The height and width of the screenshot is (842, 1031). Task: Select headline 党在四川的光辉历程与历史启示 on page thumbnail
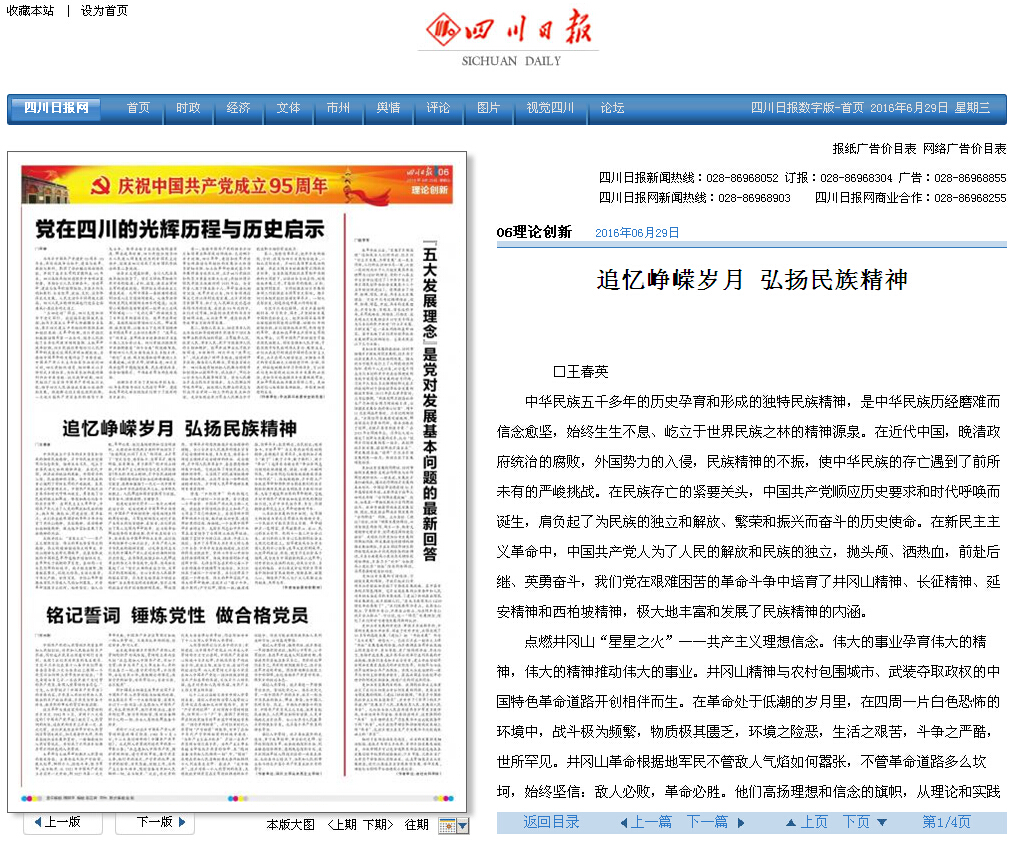(x=180, y=229)
